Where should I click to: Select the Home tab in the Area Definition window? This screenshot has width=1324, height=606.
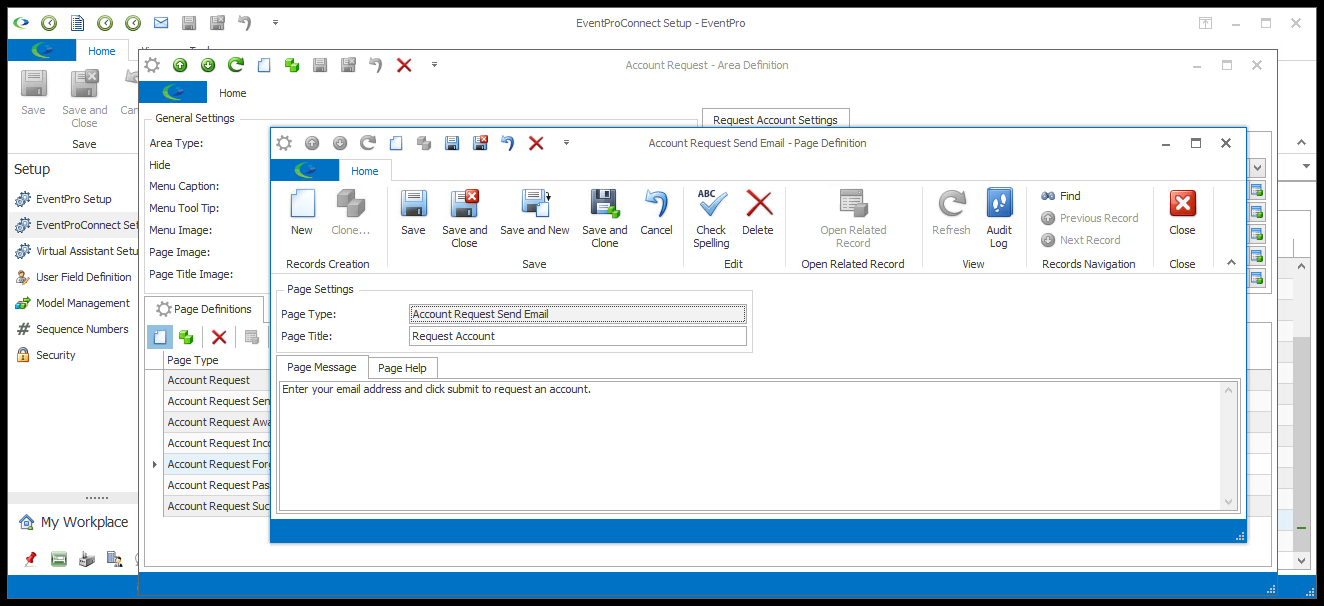pos(233,93)
